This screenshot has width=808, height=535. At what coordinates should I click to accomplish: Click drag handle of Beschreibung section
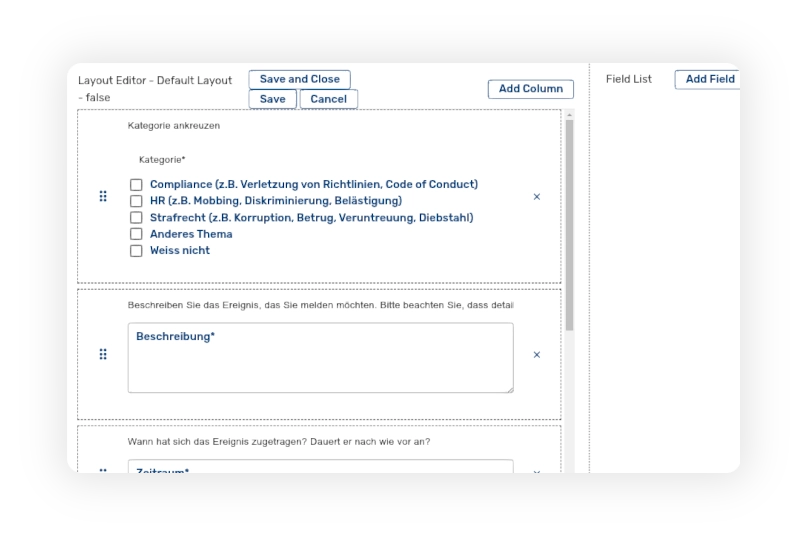pos(103,355)
